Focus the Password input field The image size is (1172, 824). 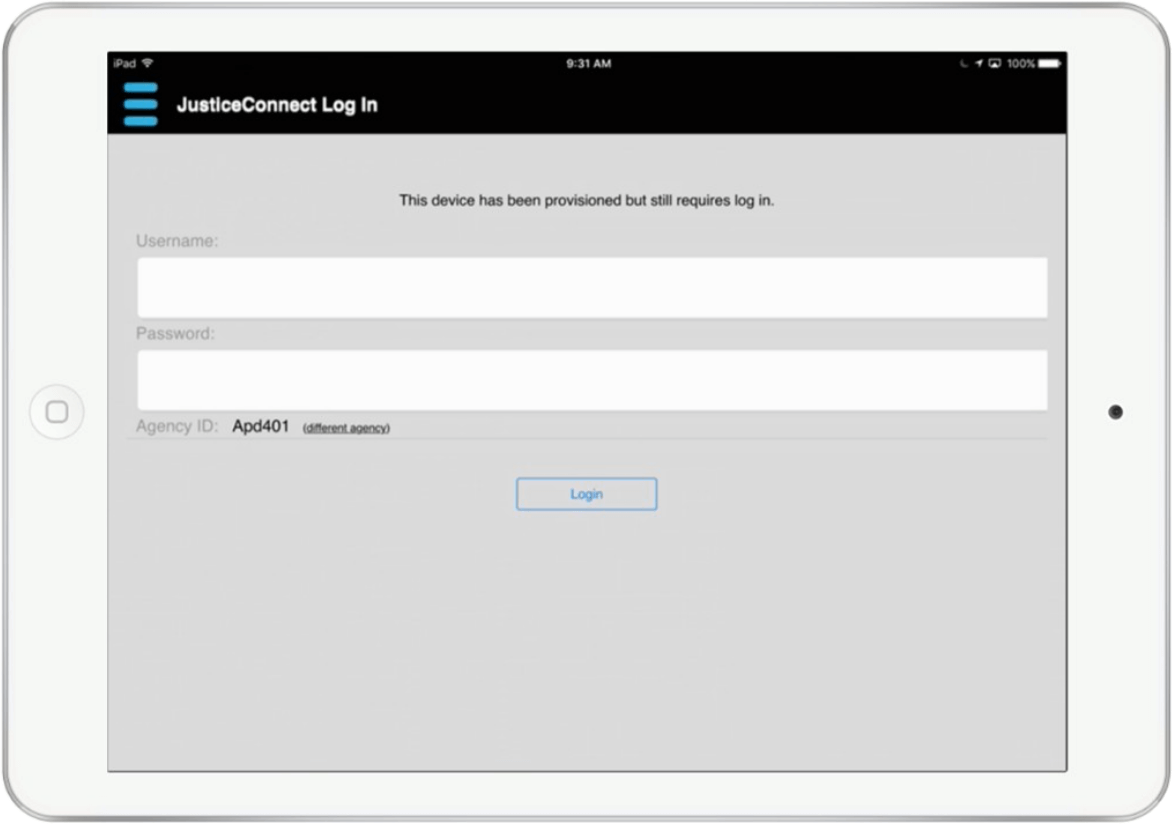point(592,380)
